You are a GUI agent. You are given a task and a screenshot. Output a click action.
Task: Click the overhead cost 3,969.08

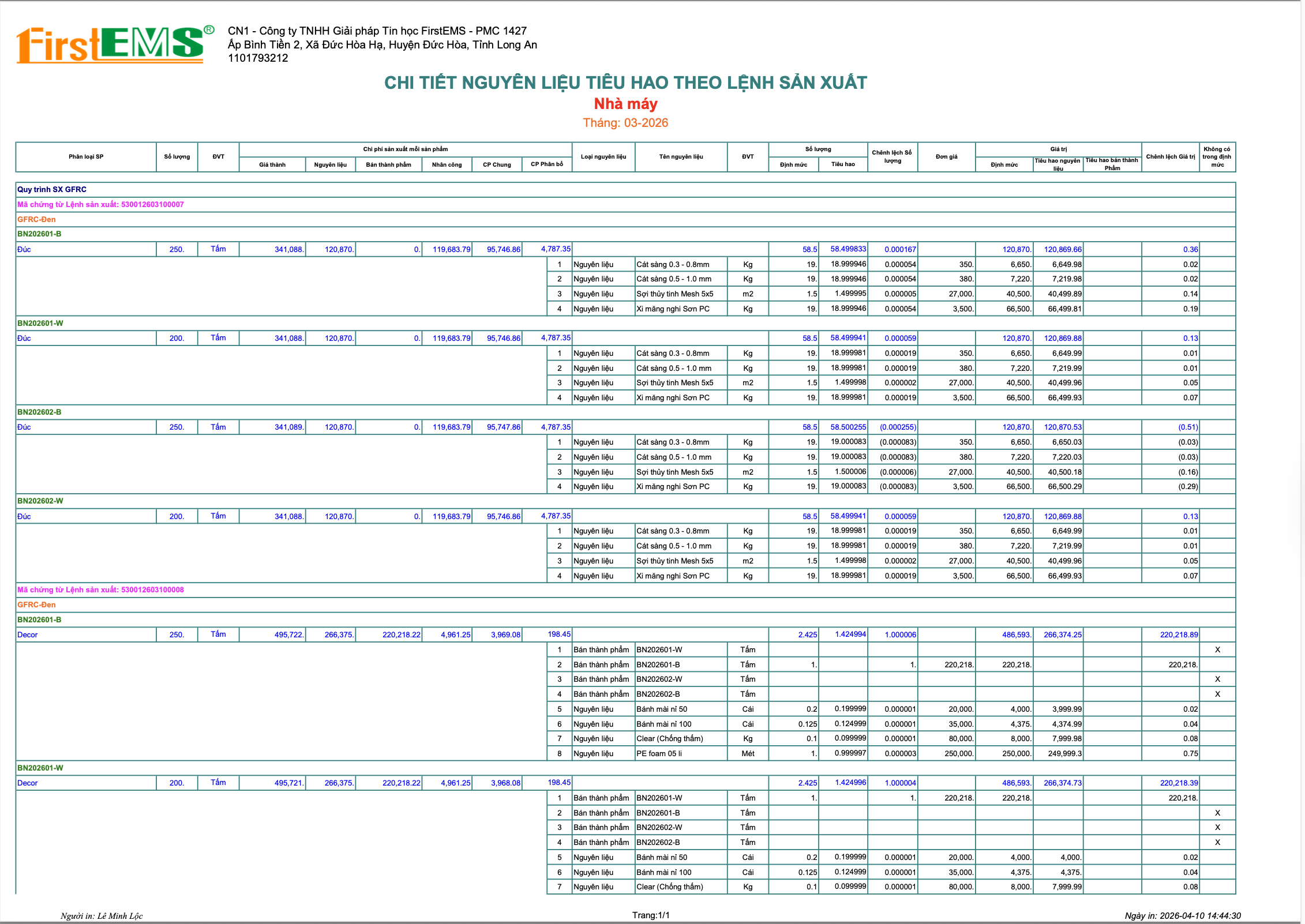pos(505,635)
